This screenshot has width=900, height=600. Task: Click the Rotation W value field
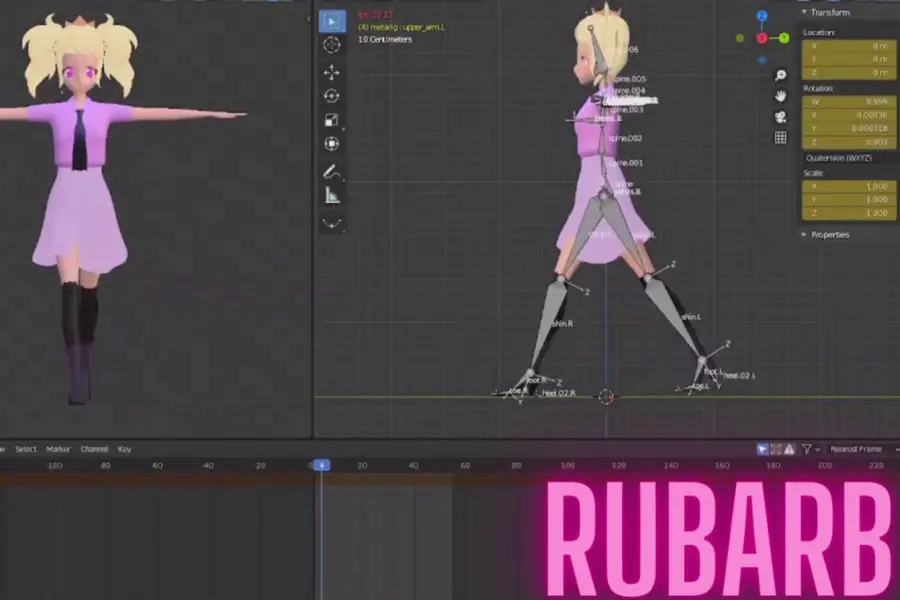point(849,102)
